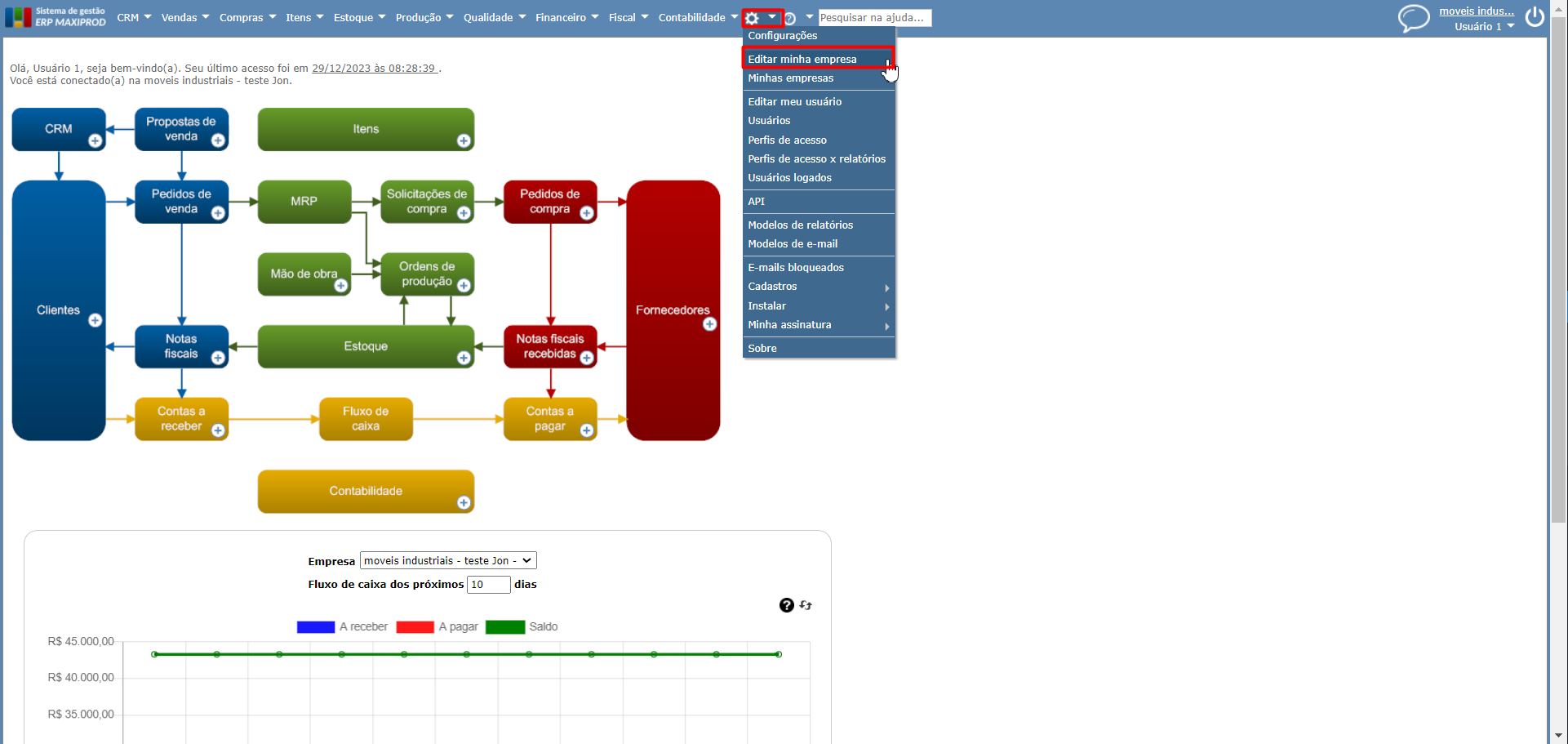Open E-mails bloqueados
The width and height of the screenshot is (1568, 744).
(819, 268)
